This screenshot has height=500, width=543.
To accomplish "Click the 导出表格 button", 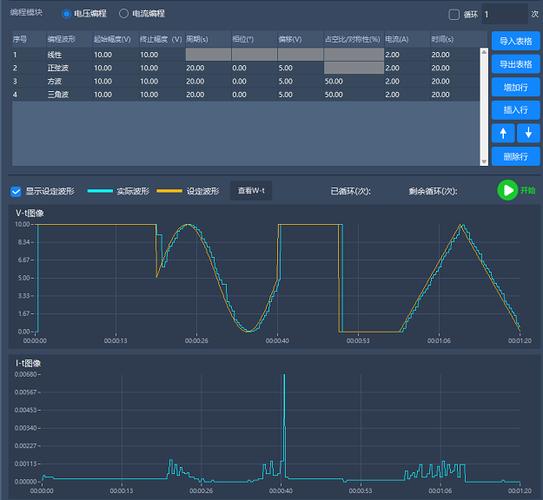I will coord(516,64).
